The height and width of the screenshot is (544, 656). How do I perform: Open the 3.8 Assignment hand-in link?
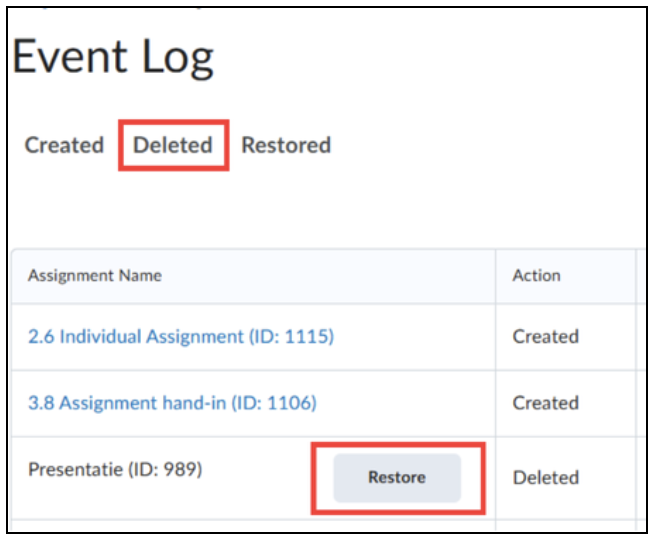[x=172, y=403]
